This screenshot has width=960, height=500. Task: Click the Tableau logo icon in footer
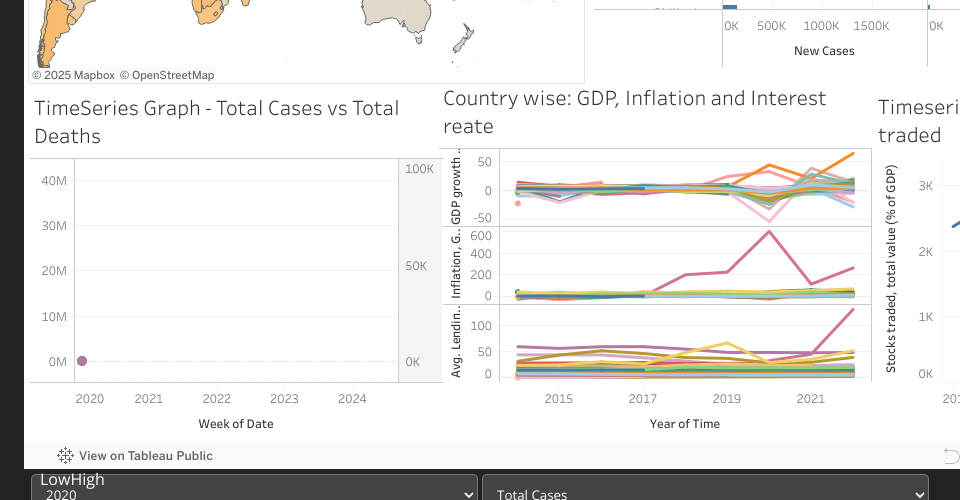click(x=65, y=456)
